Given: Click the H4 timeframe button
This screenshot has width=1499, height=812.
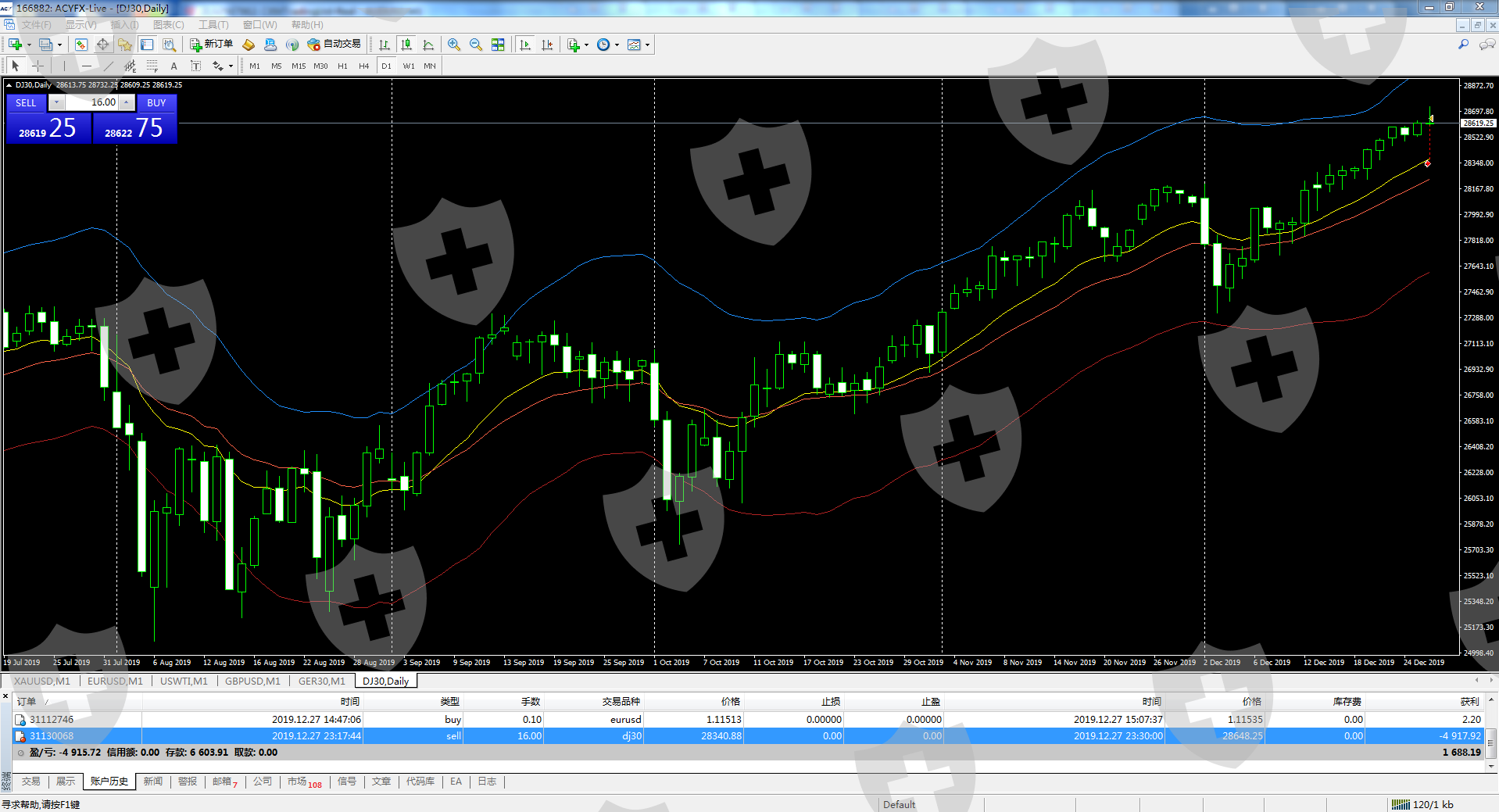Looking at the screenshot, I should (x=363, y=66).
